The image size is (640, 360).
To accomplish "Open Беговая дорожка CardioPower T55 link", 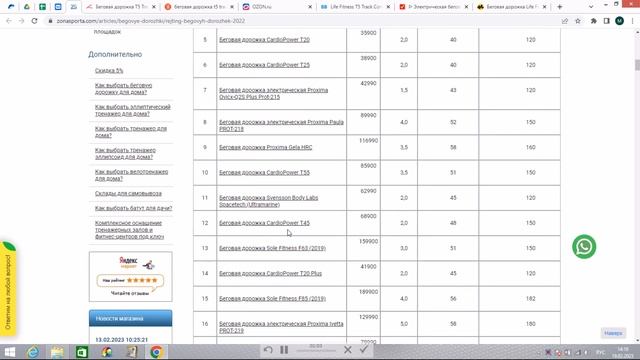I will coord(264,173).
